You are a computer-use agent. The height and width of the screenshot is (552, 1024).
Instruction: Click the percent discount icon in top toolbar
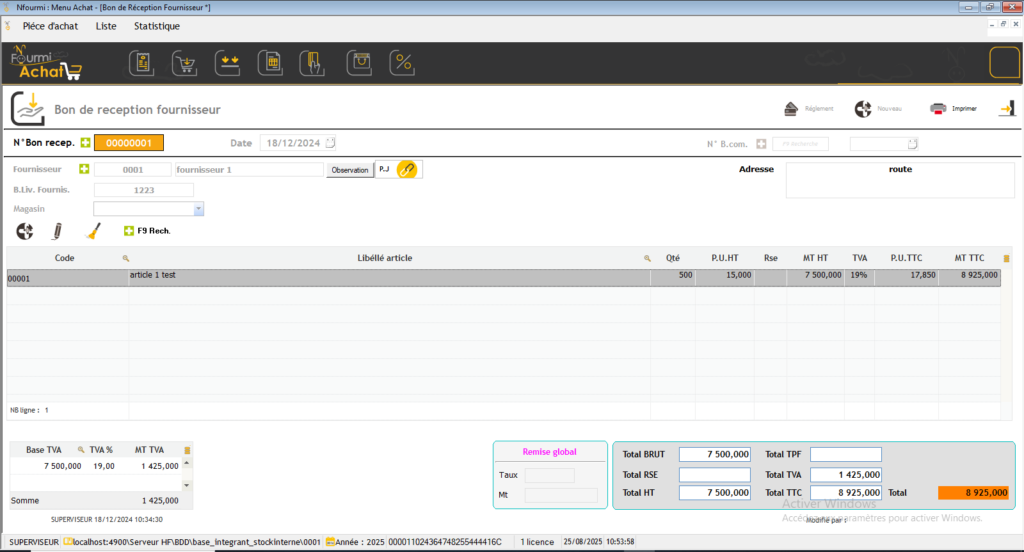[401, 64]
